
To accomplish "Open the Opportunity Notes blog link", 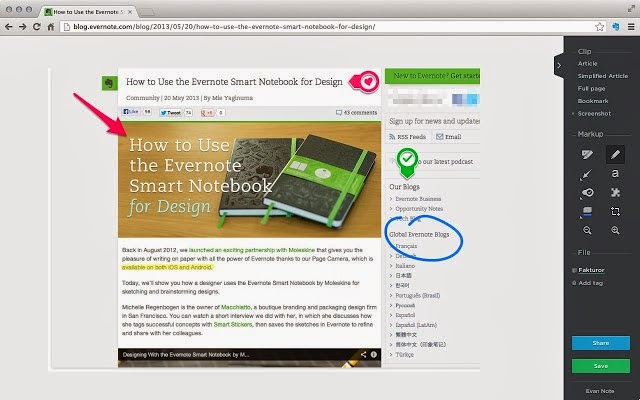I will pos(419,209).
